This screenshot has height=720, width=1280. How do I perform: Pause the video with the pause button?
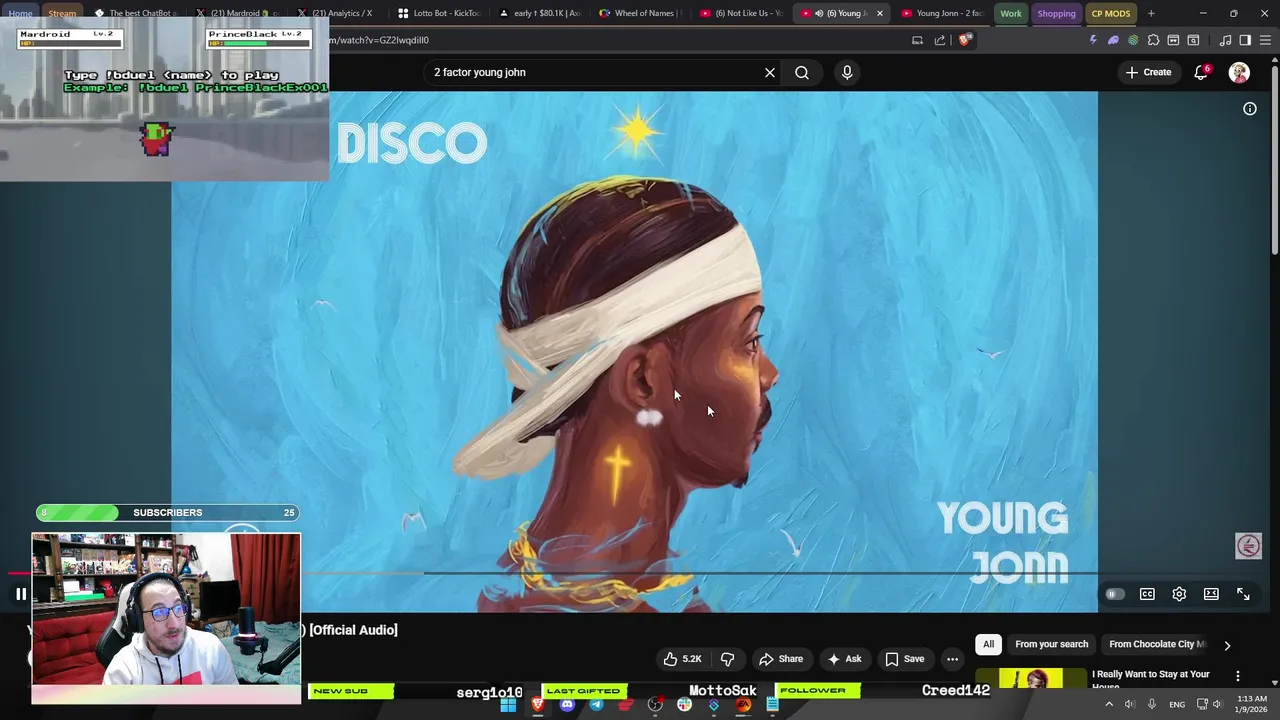[x=21, y=594]
